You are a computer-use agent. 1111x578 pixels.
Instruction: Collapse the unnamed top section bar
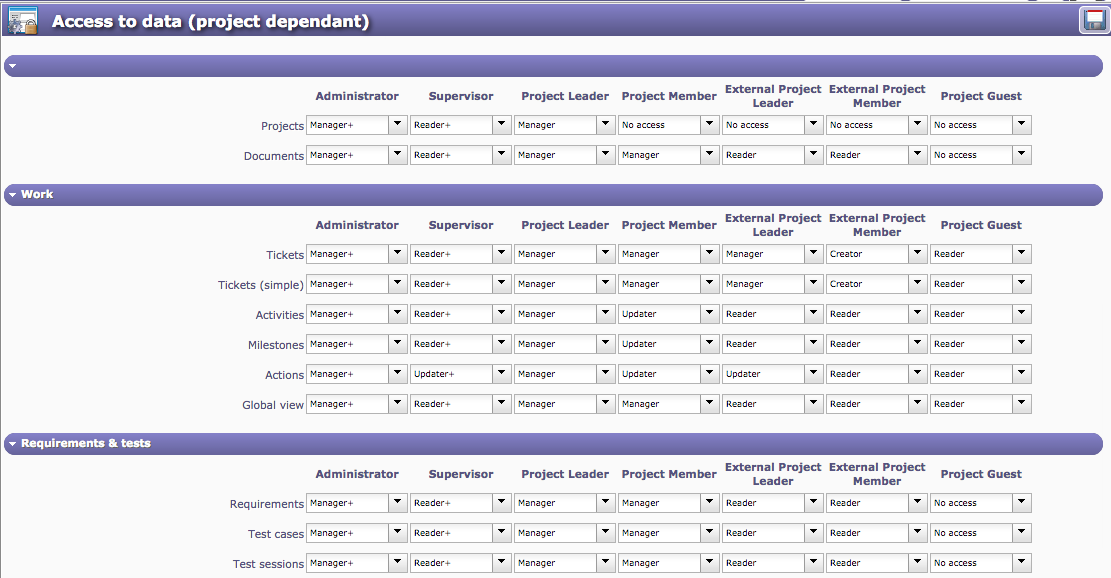tap(12, 66)
